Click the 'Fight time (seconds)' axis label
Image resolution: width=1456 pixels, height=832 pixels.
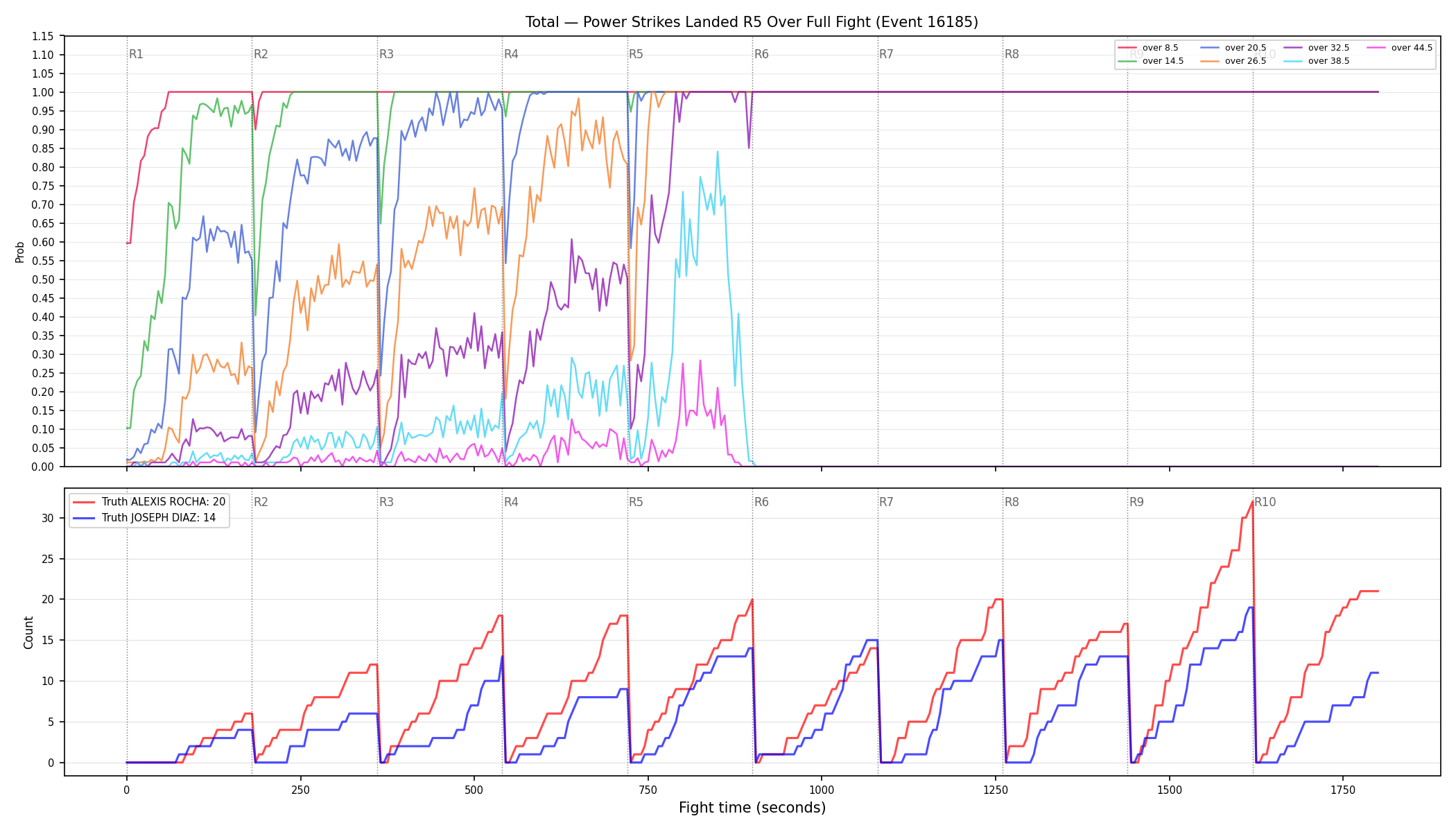(752, 808)
